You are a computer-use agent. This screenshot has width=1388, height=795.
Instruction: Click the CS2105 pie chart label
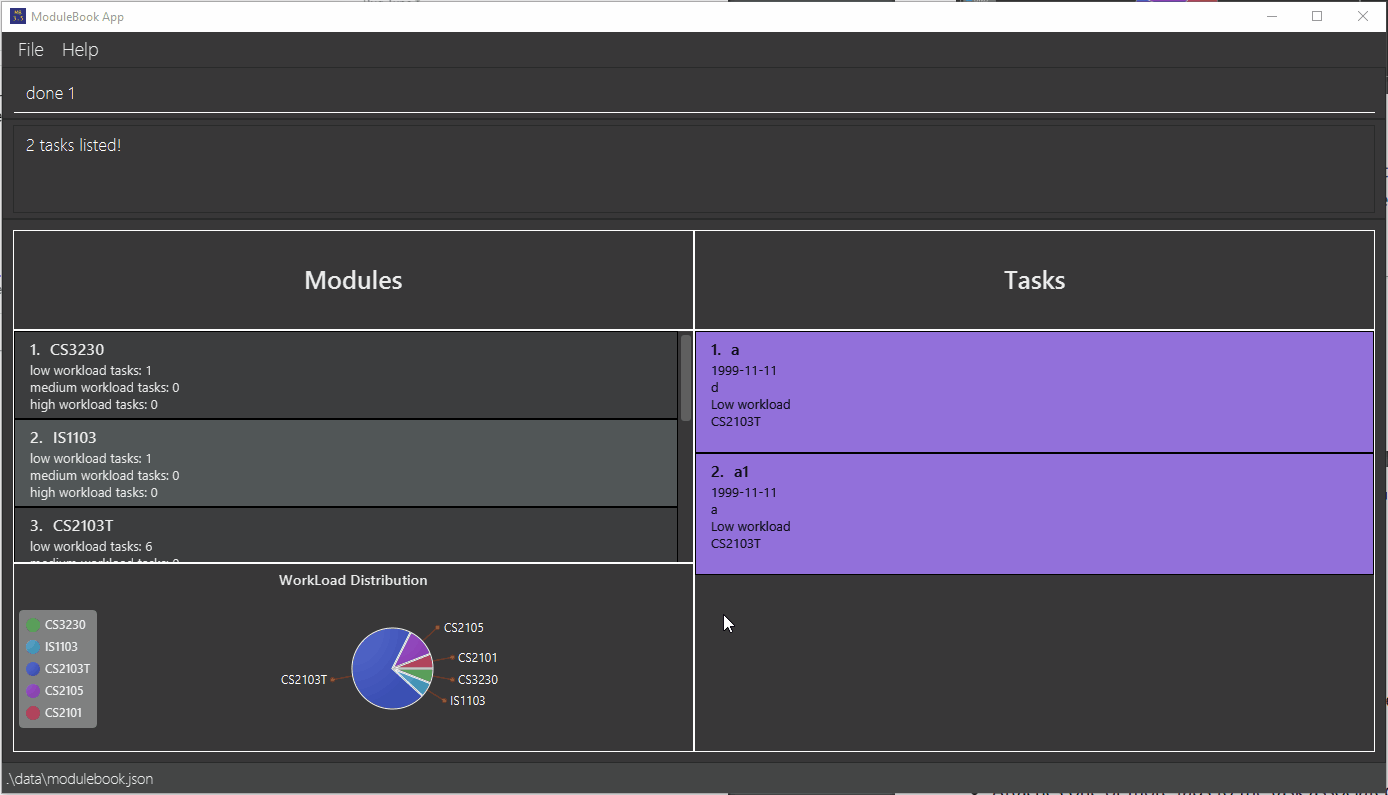(463, 628)
